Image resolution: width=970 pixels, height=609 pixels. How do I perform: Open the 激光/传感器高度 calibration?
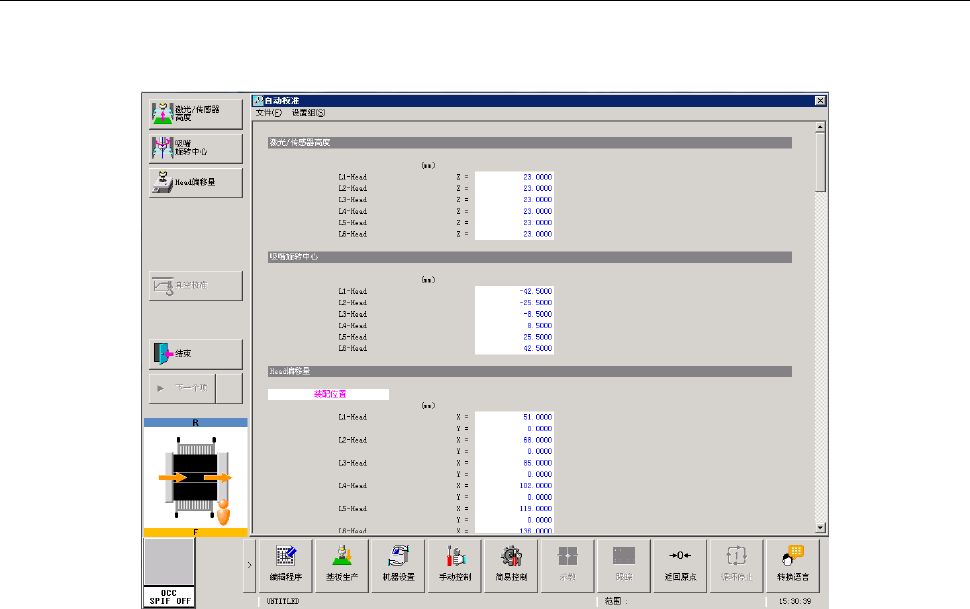tap(195, 114)
